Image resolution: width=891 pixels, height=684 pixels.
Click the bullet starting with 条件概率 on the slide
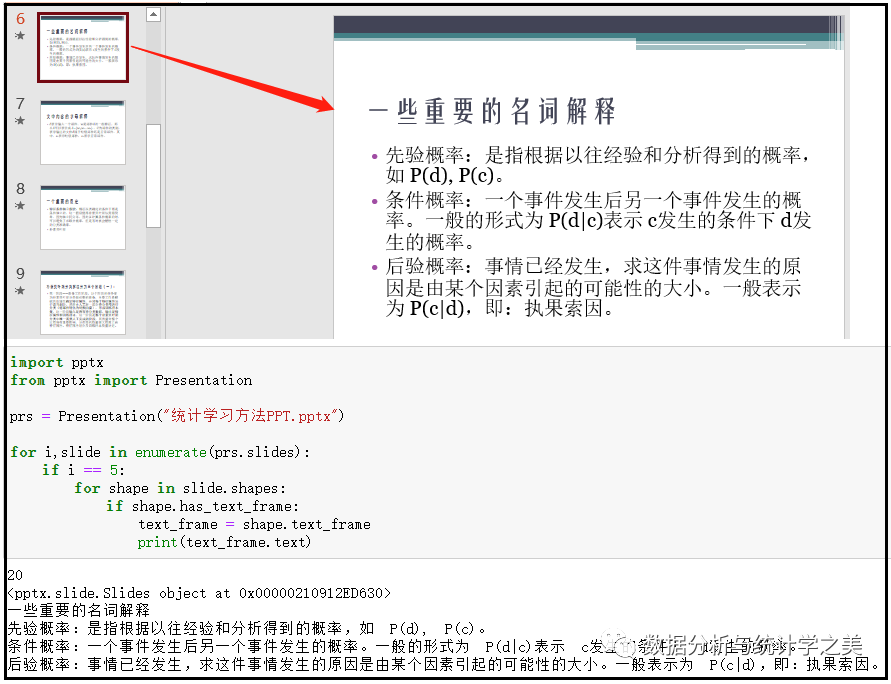[x=591, y=221]
